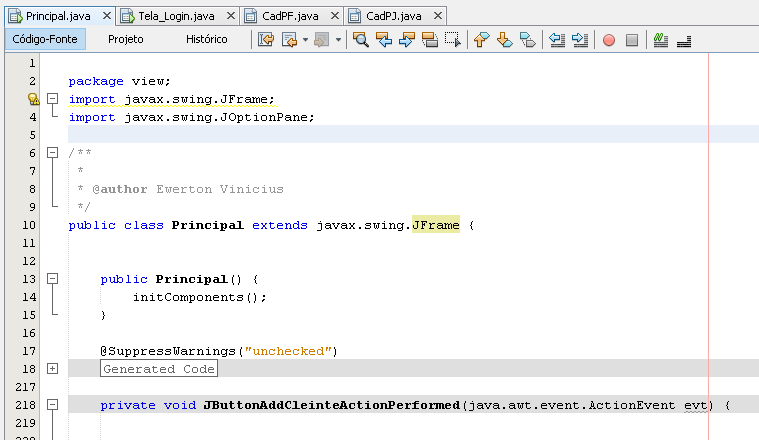Screen dimensions: 759x440
Task: Click the author name Ewerton Vinicius
Action: click(x=220, y=189)
